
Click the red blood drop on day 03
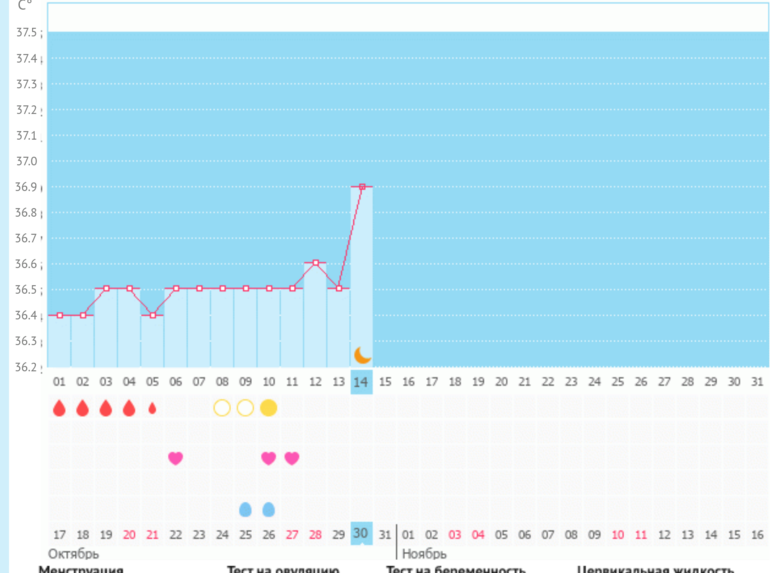105,408
